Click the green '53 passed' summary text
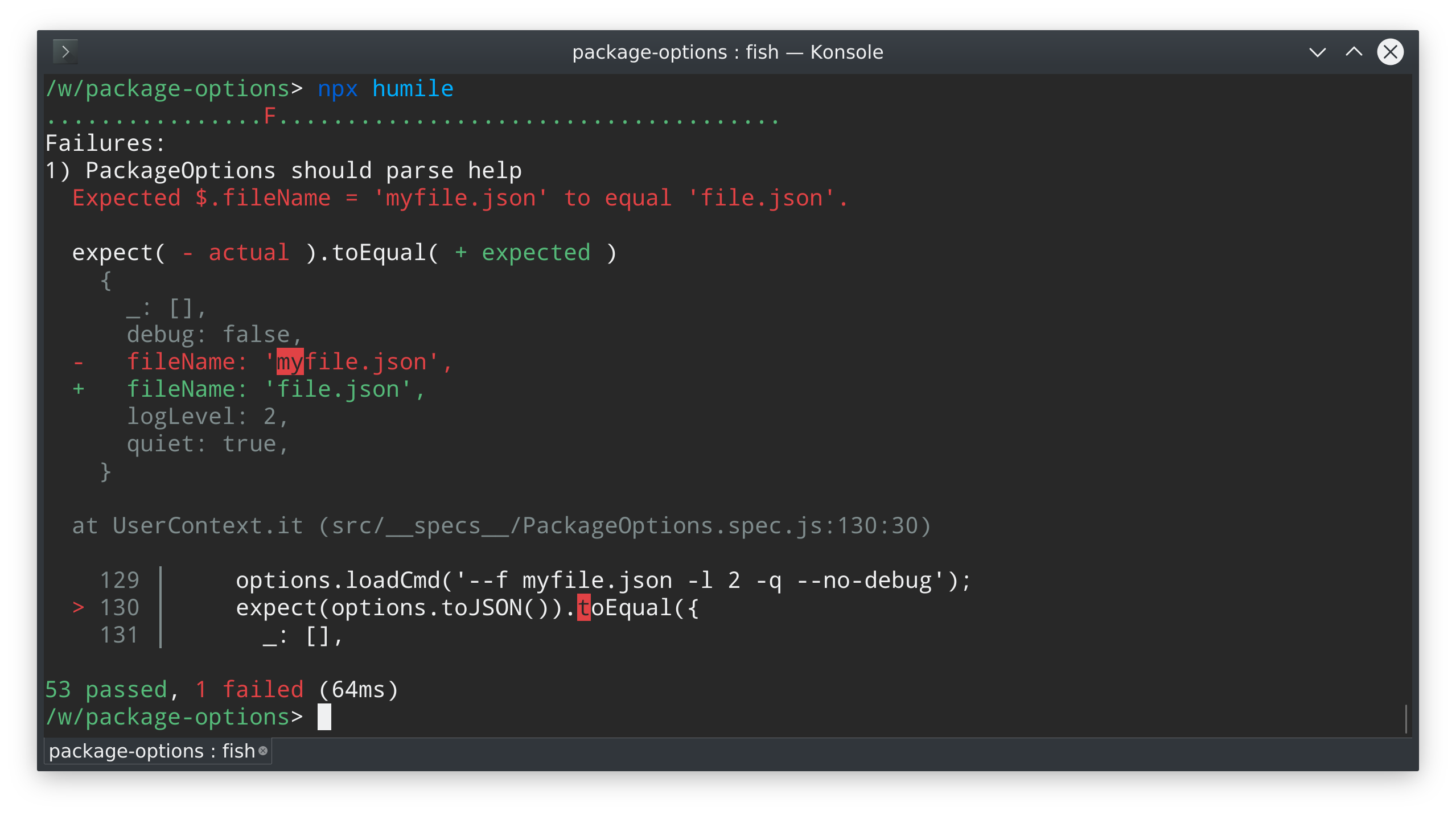Screen dimensions: 1456x815 click(106, 690)
